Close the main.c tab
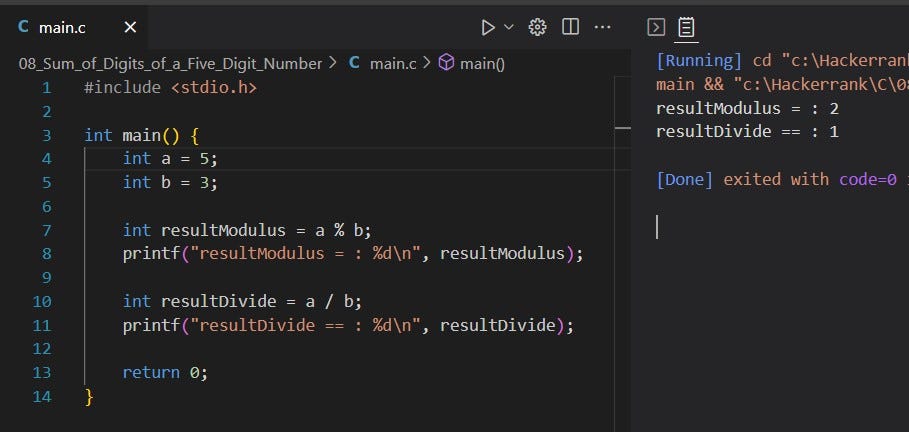This screenshot has height=432, width=909. [x=130, y=27]
